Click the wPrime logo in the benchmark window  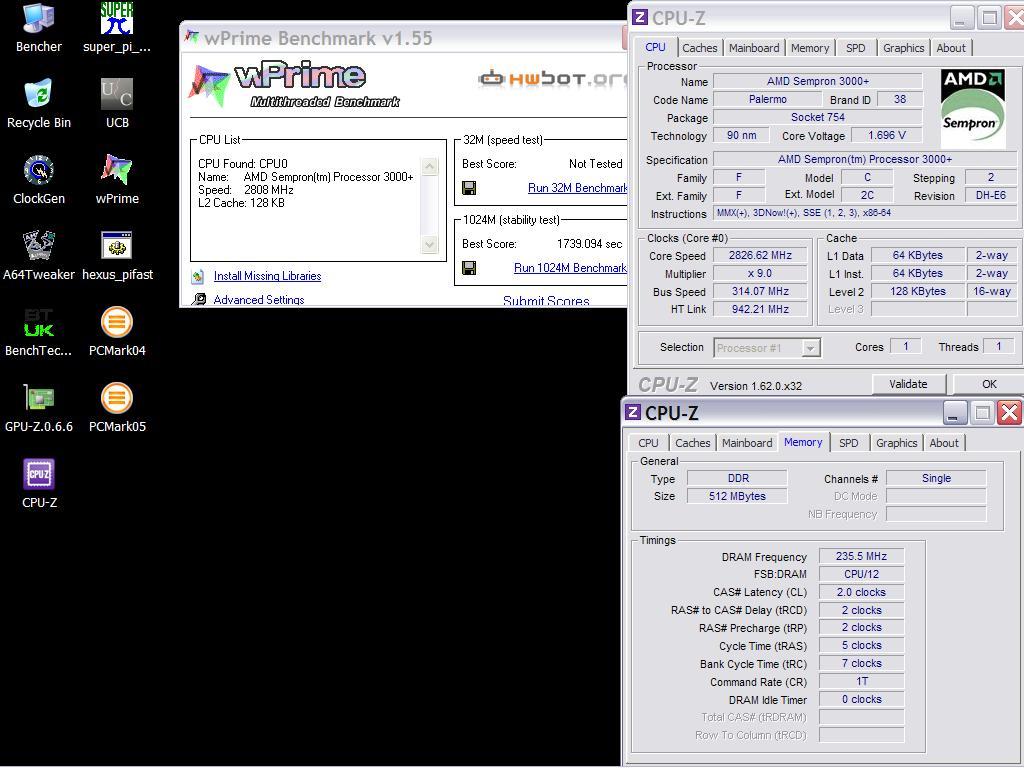click(295, 85)
